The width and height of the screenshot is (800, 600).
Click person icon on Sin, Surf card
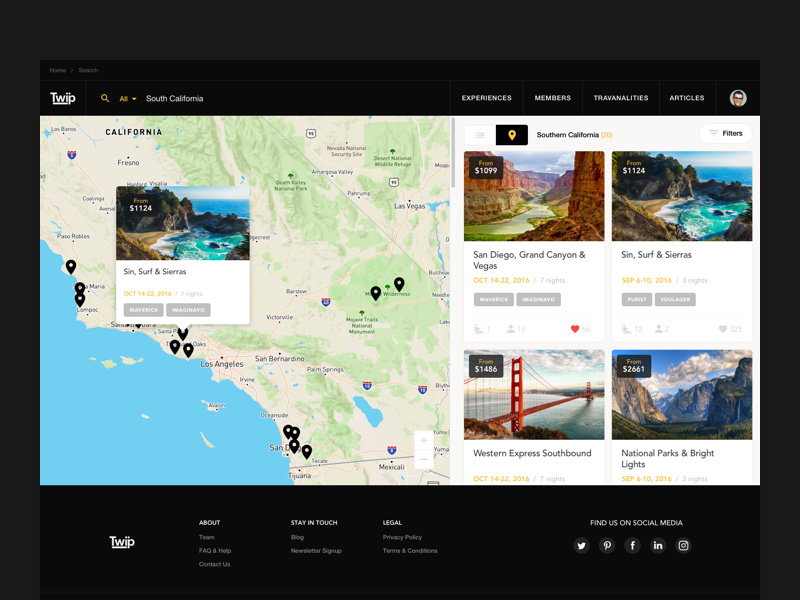[659, 329]
